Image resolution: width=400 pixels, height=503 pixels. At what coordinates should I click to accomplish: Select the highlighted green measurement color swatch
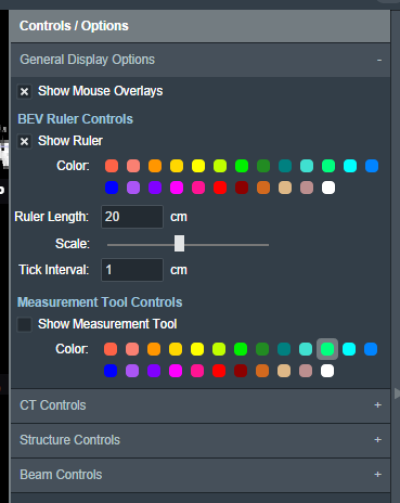pos(327,349)
